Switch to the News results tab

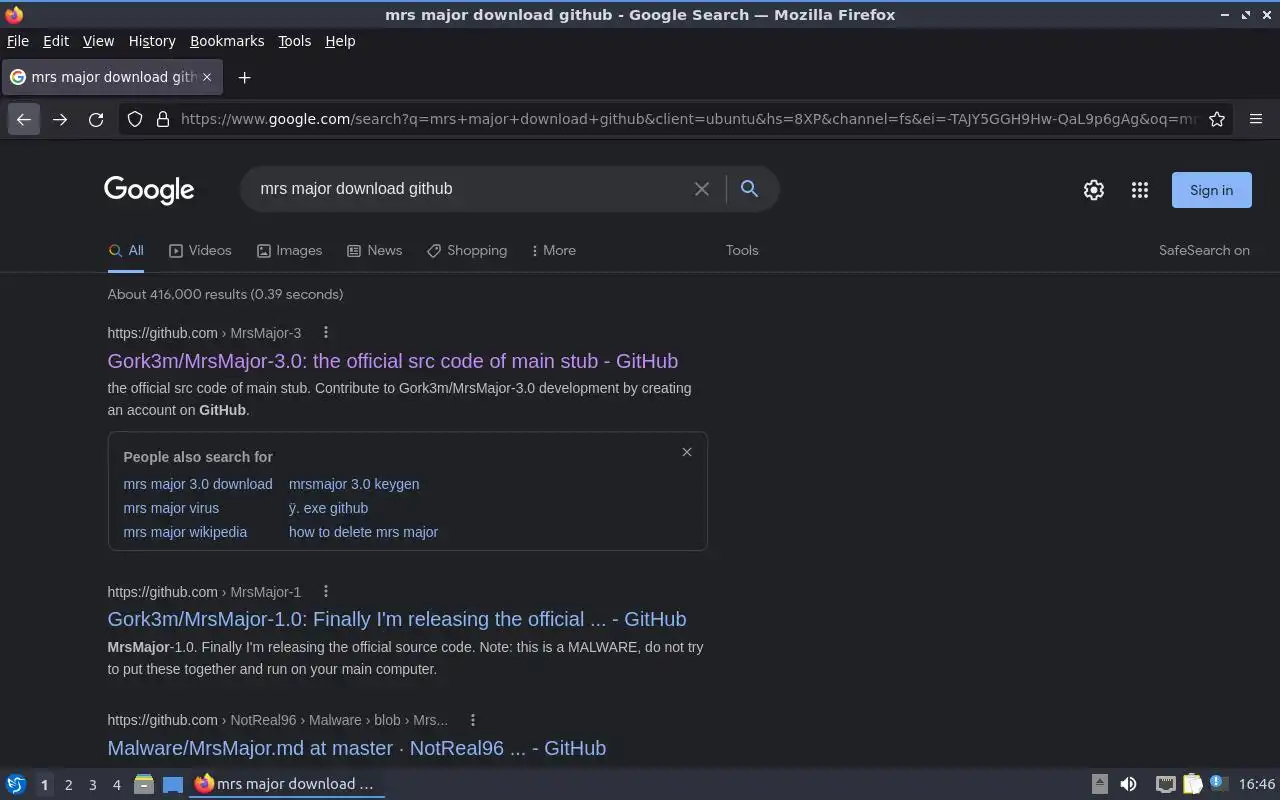[374, 250]
